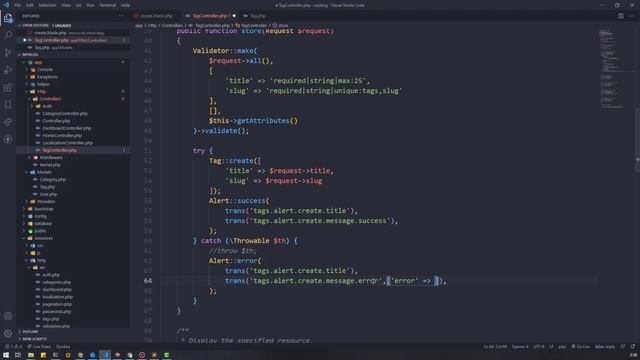Click the VS Code logo icon

6,5
